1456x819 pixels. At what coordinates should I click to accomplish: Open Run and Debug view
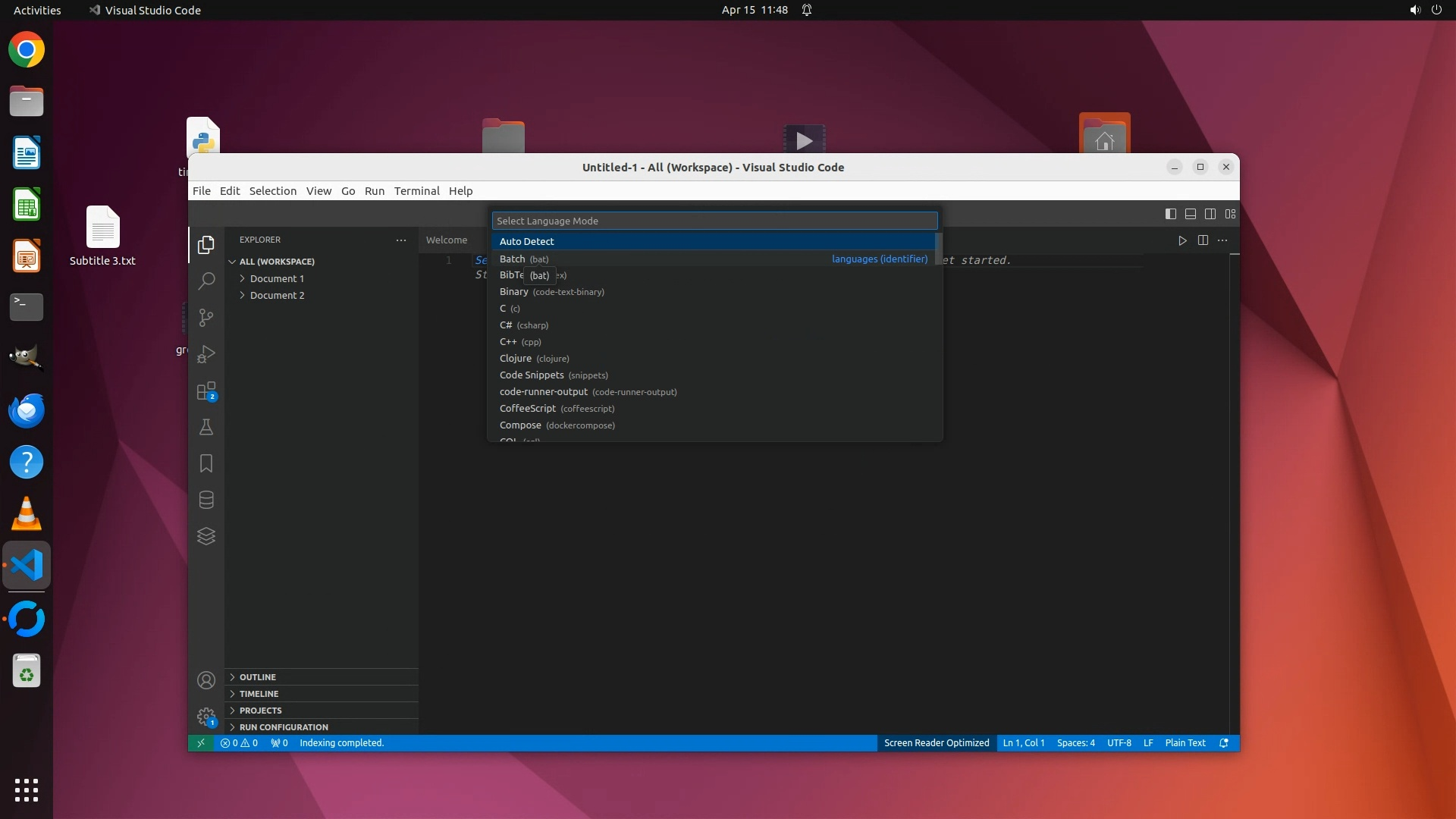tap(206, 354)
